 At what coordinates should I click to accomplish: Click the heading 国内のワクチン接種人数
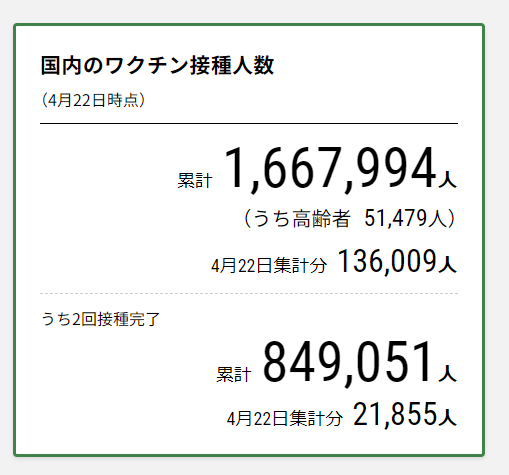(x=157, y=65)
